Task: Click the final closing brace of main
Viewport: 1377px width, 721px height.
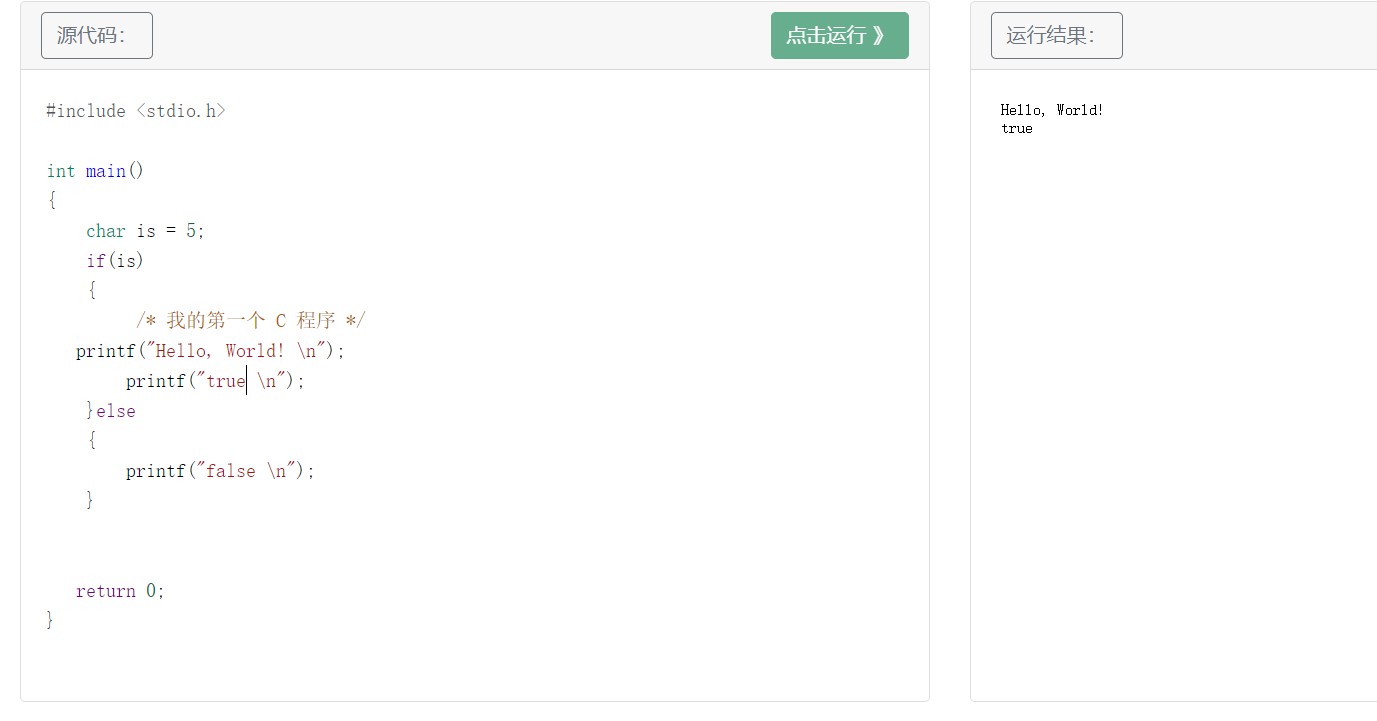Action: (x=50, y=620)
